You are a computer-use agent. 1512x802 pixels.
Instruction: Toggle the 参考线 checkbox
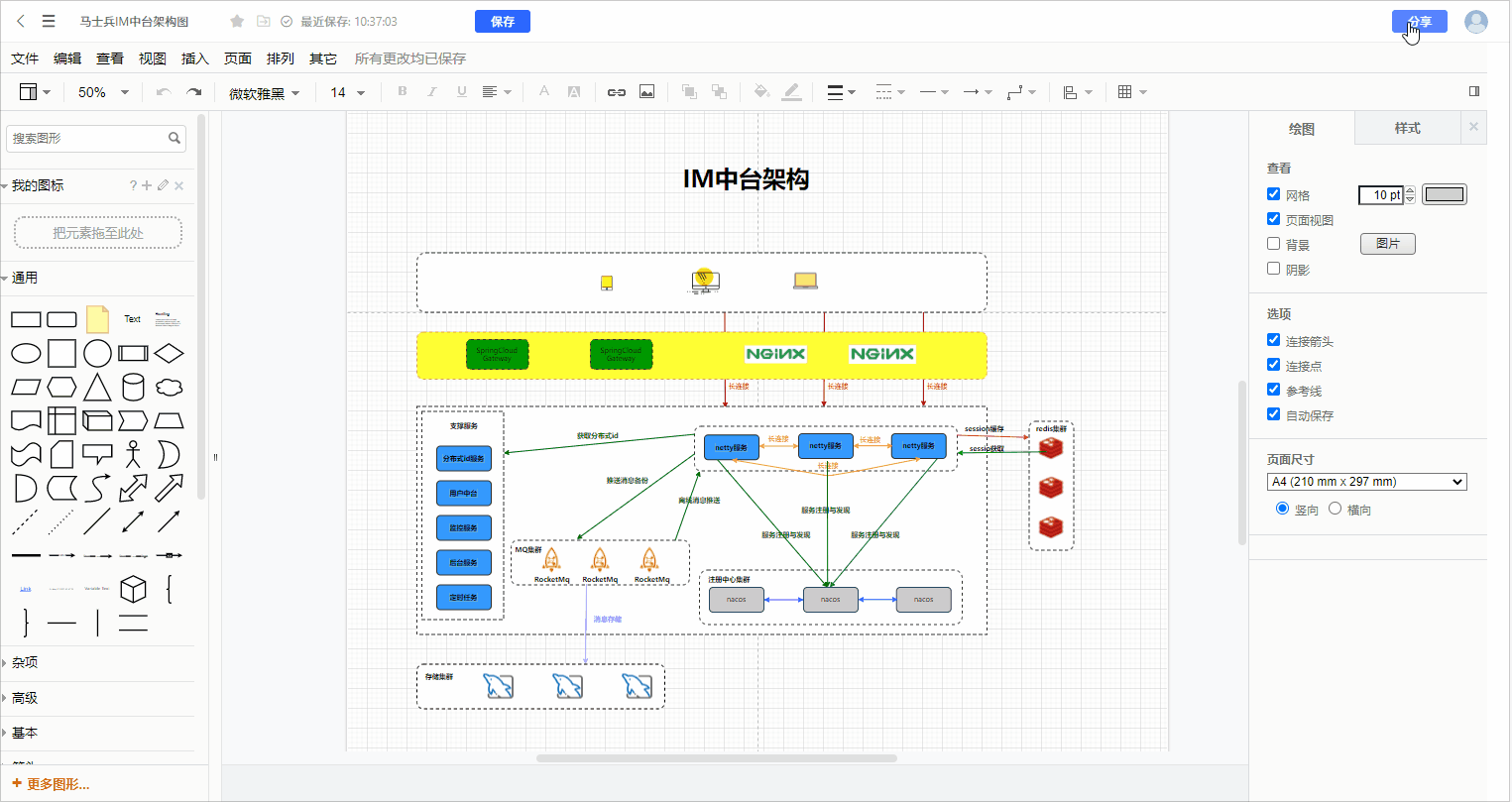(1274, 390)
